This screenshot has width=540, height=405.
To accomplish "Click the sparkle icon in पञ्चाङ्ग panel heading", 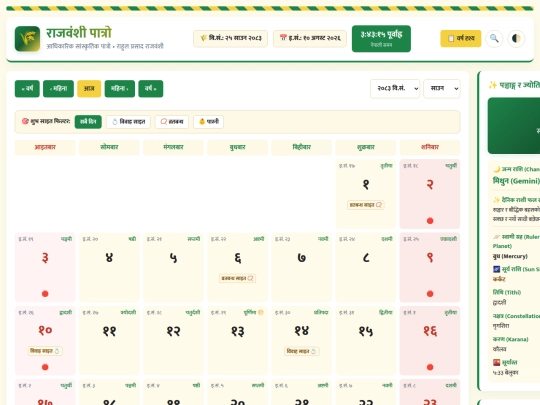I will (493, 85).
